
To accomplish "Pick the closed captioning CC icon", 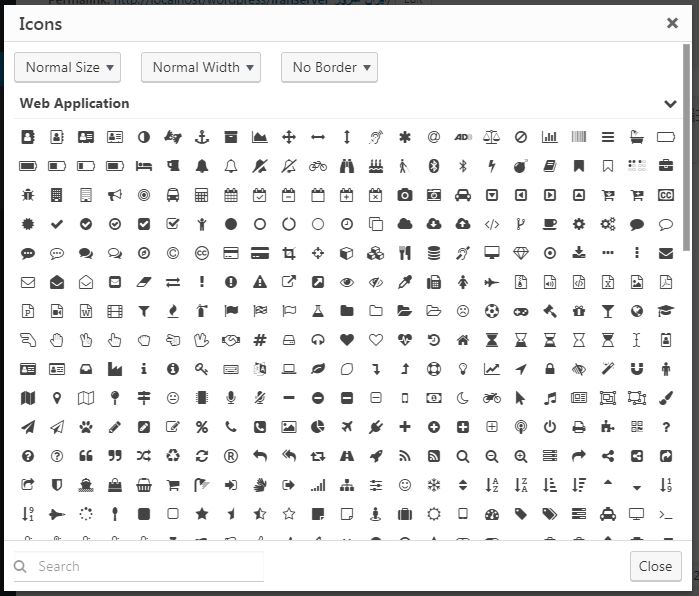I will tap(666, 195).
